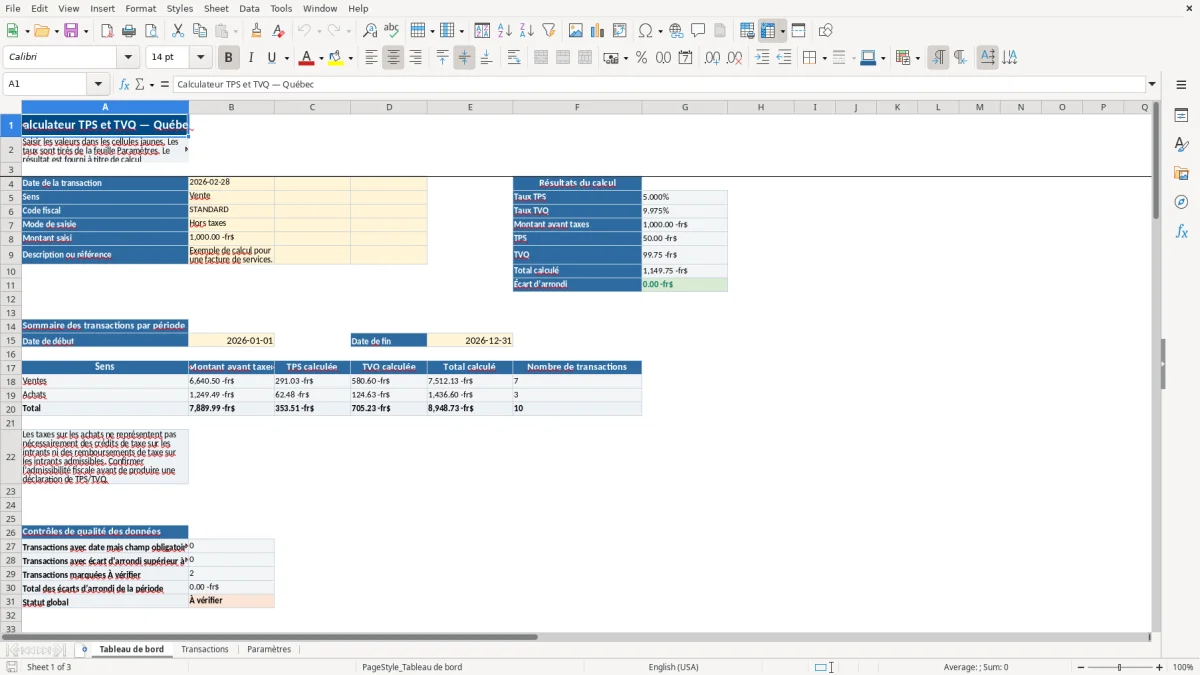Screen dimensions: 1200x675
Task: Switch to the Paramètres sheet tab
Action: coord(269,649)
